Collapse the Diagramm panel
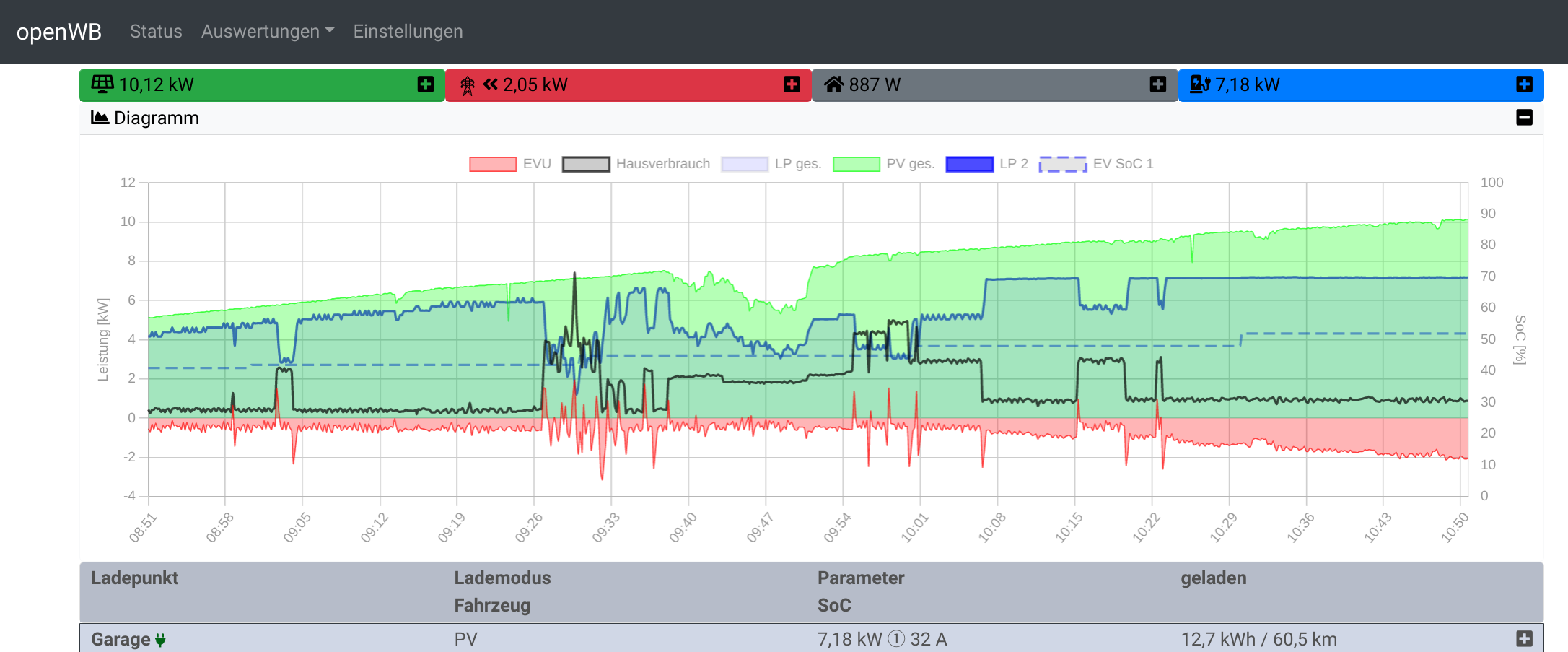1568x652 pixels. (x=1524, y=118)
